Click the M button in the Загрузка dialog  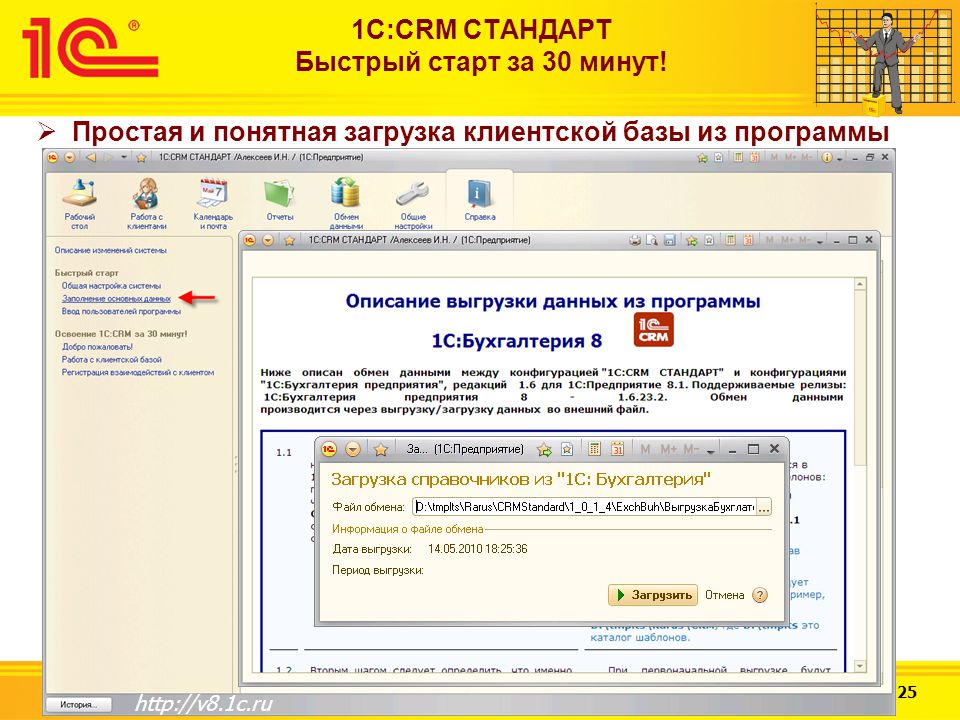pyautogui.click(x=645, y=449)
